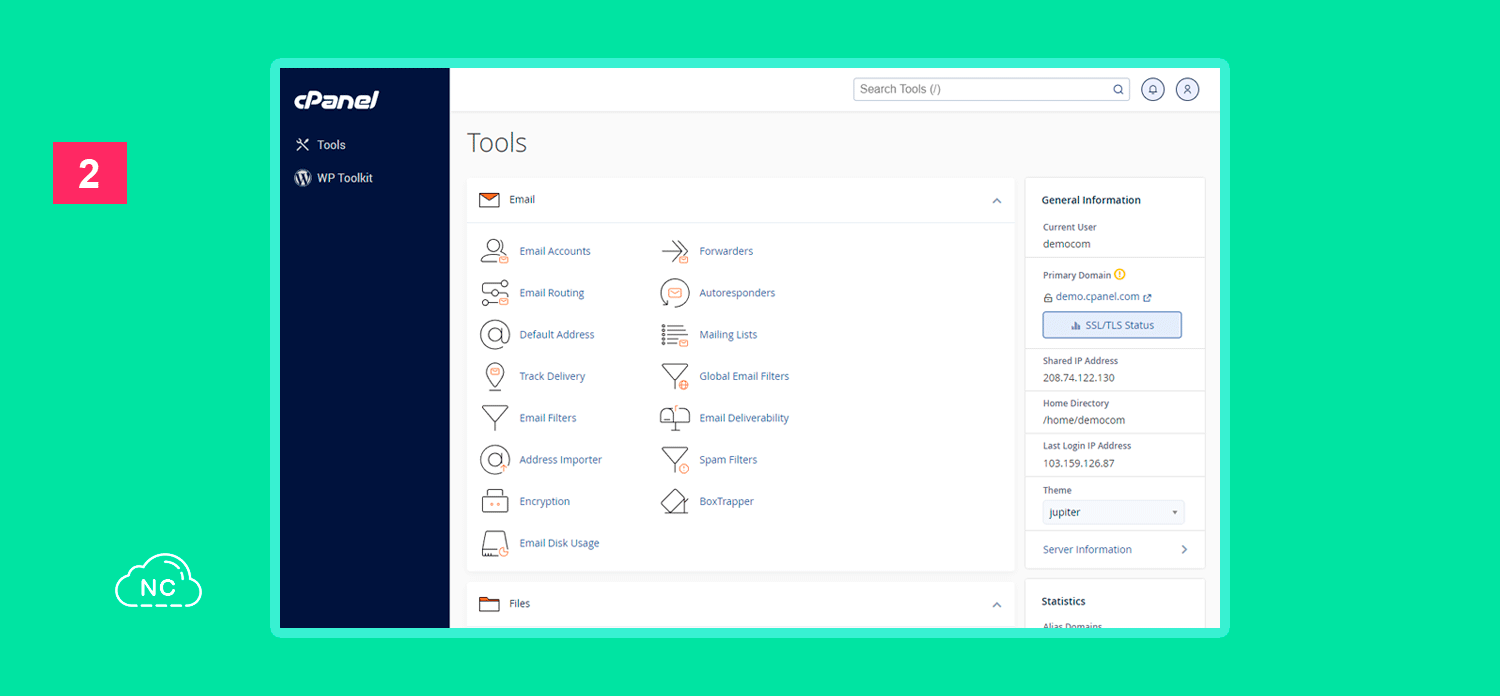
Task: Click the Address Importer icon
Action: pyautogui.click(x=495, y=460)
